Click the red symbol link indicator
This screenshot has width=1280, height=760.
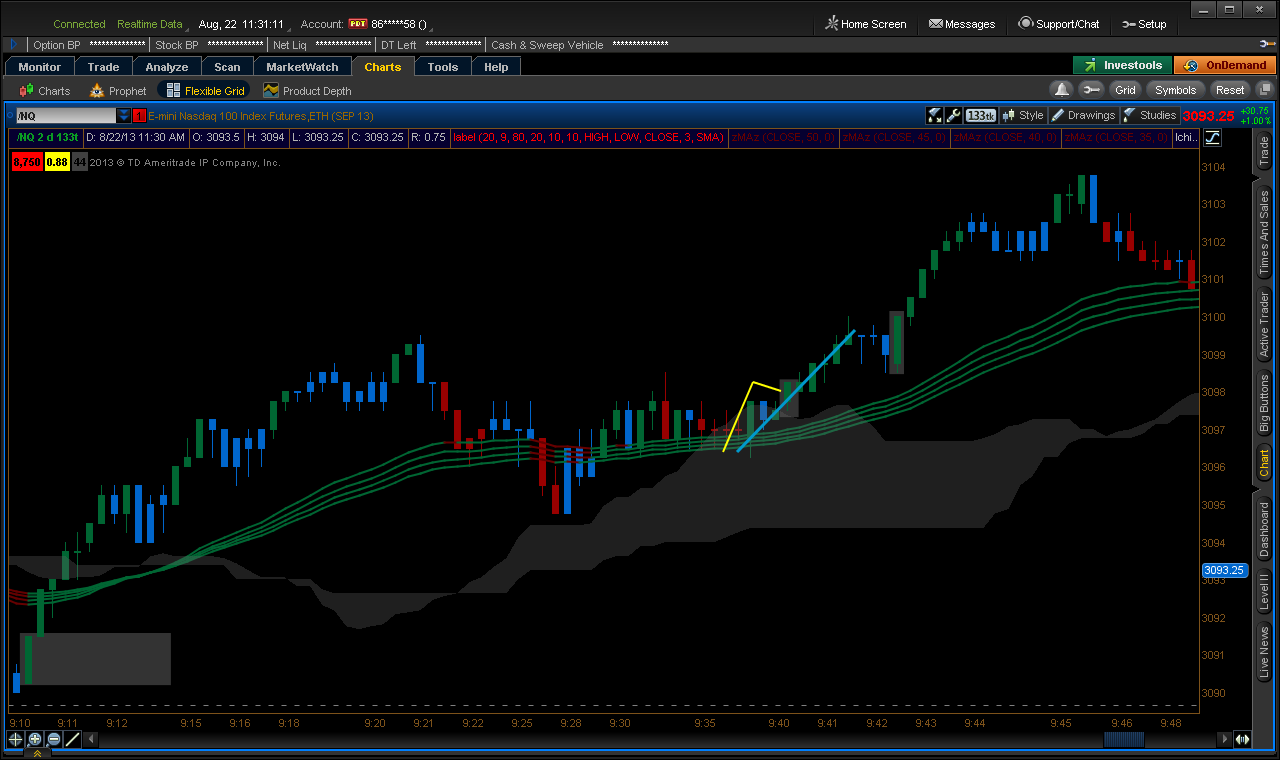[x=139, y=116]
